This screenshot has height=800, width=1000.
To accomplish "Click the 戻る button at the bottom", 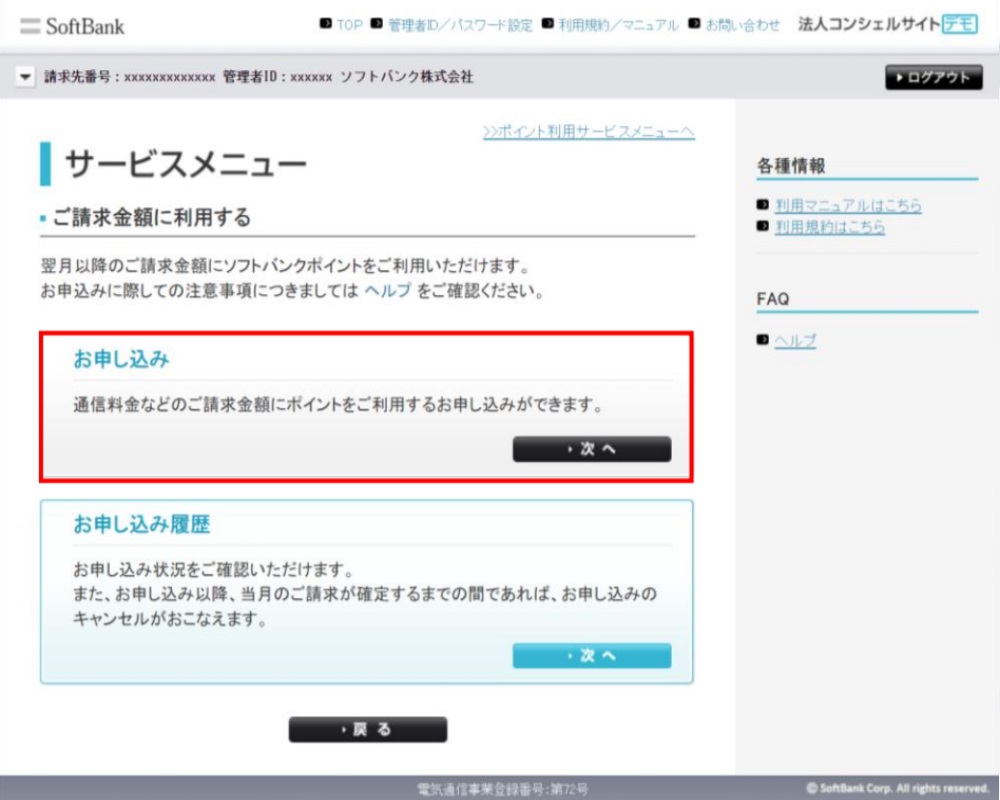I will tap(367, 729).
